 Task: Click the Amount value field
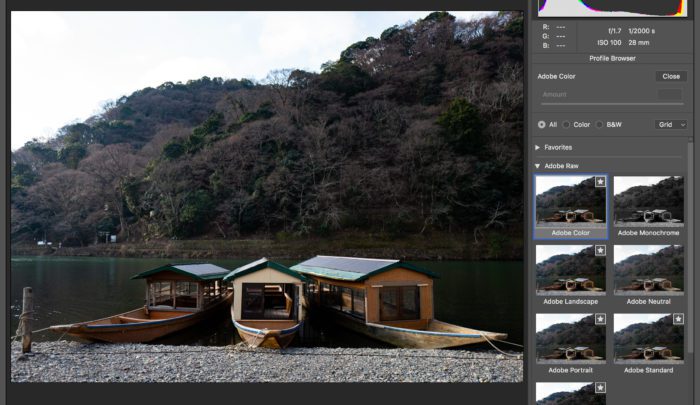click(670, 94)
